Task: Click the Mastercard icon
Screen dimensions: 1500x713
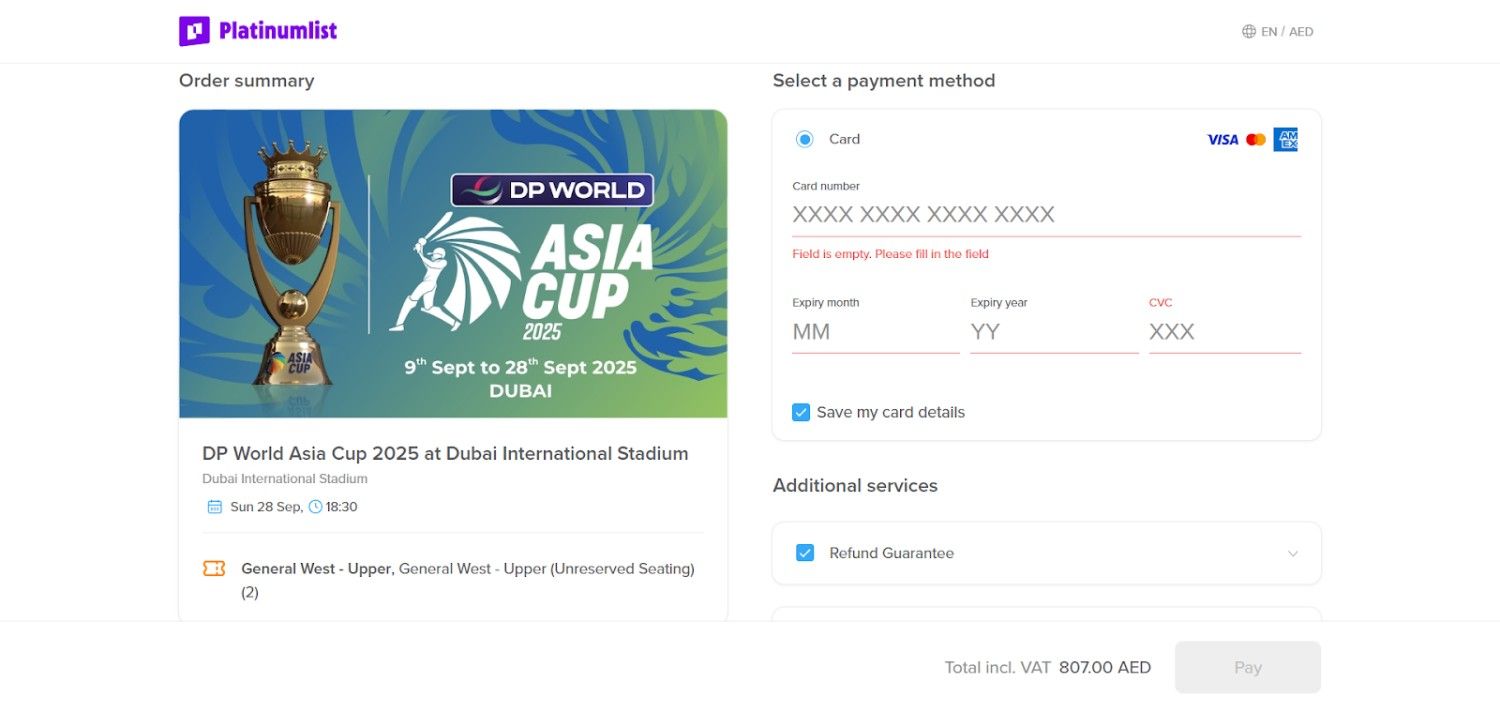Action: click(1255, 139)
